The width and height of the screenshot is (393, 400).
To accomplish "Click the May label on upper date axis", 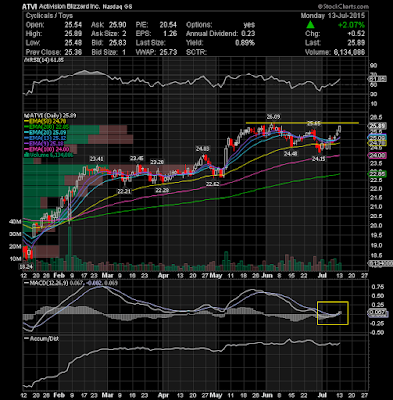I will coord(216,276).
